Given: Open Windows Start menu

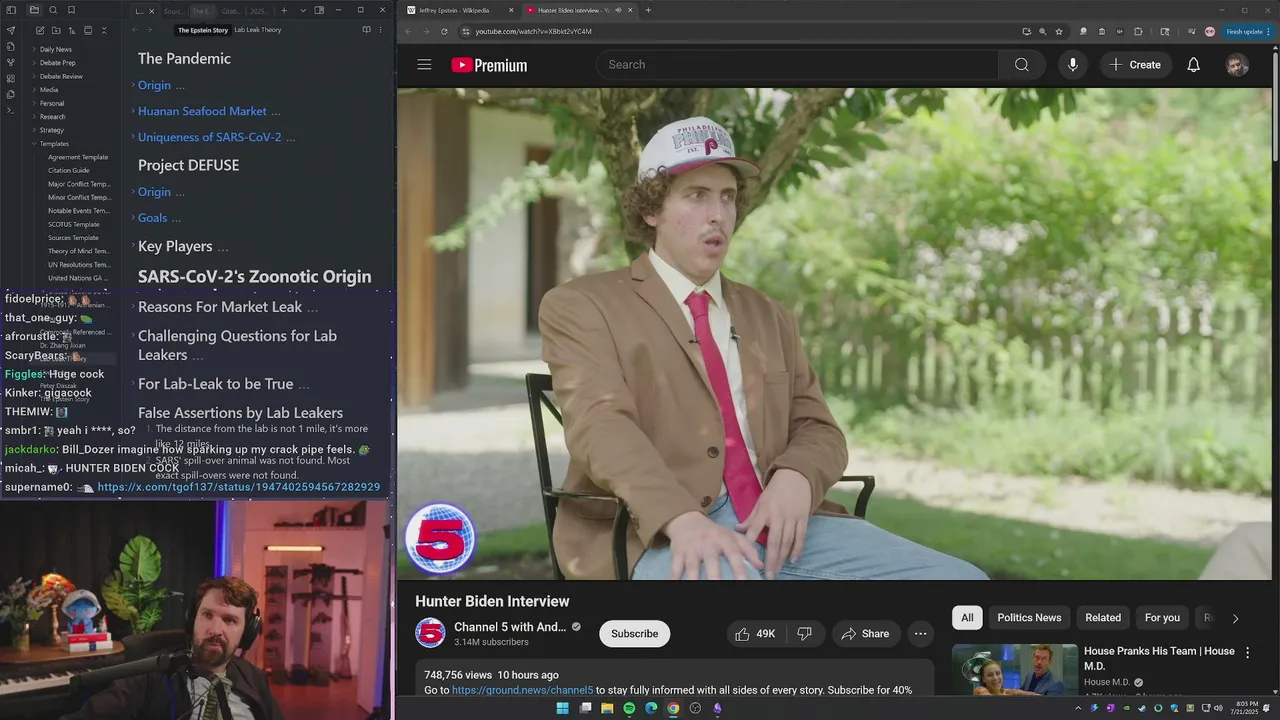Looking at the screenshot, I should point(562,708).
